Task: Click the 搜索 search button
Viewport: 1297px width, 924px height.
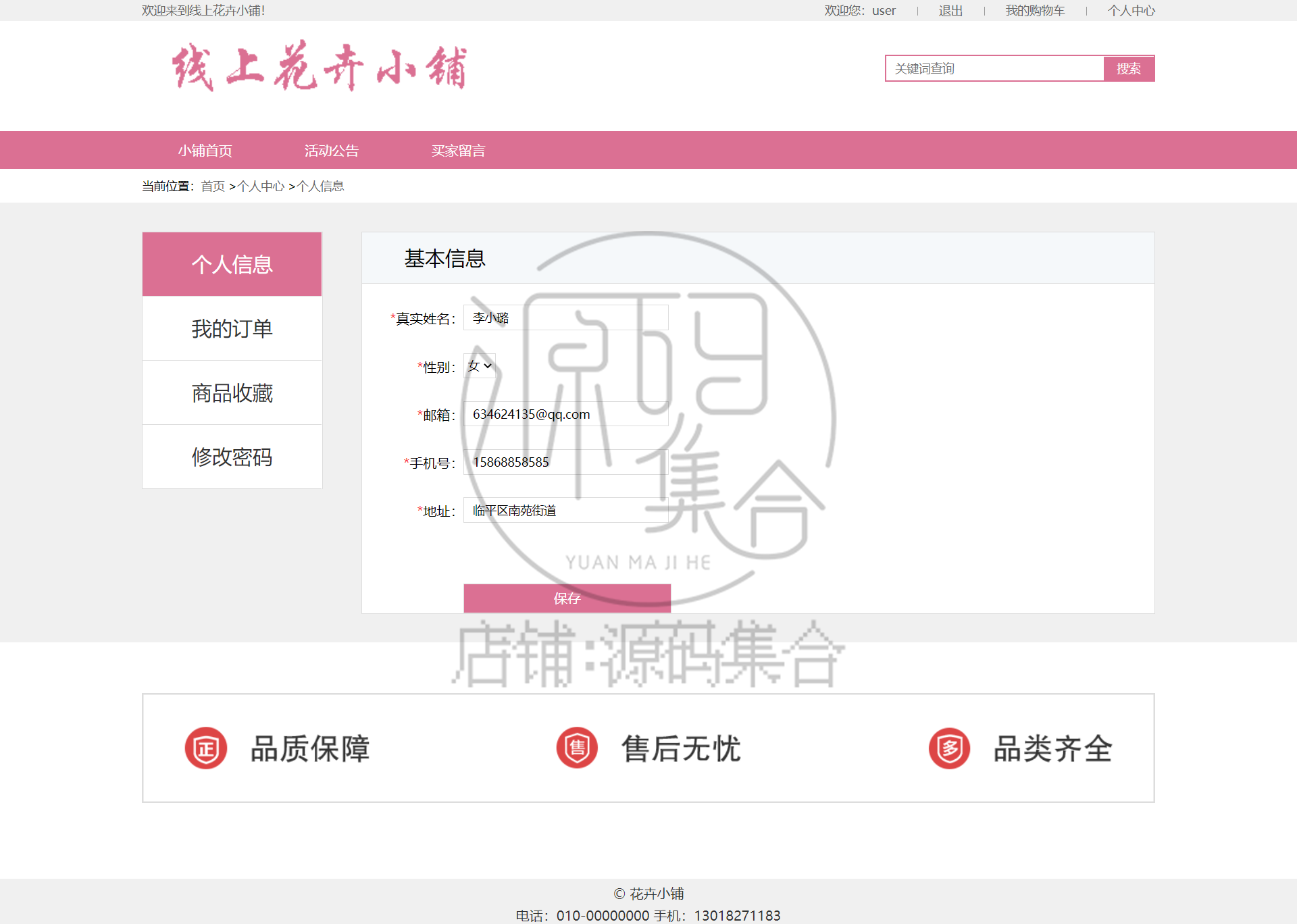Action: pyautogui.click(x=1129, y=68)
